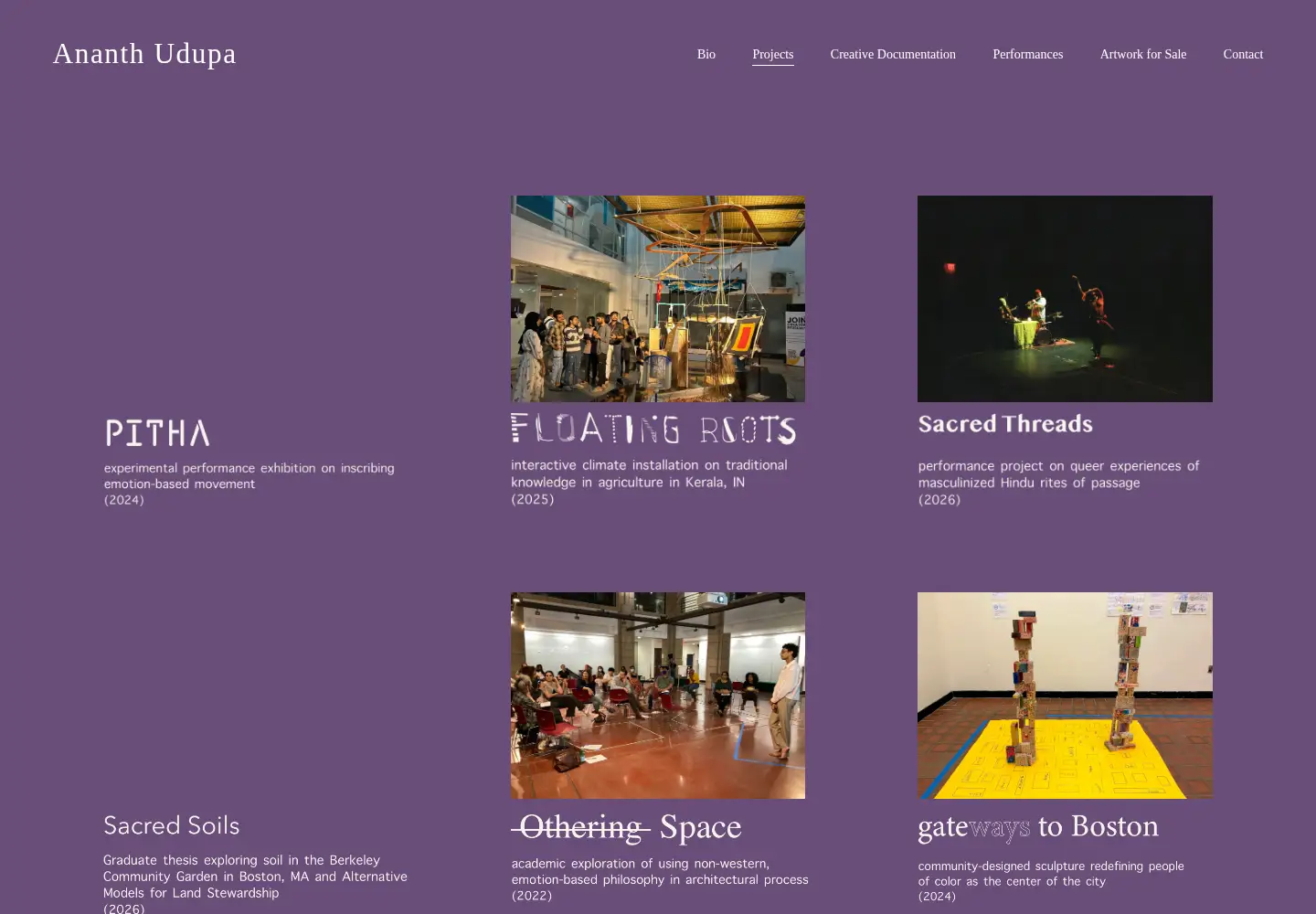Viewport: 1316px width, 914px height.
Task: Click text 'academic exploration of using non-western'
Action: [641, 864]
